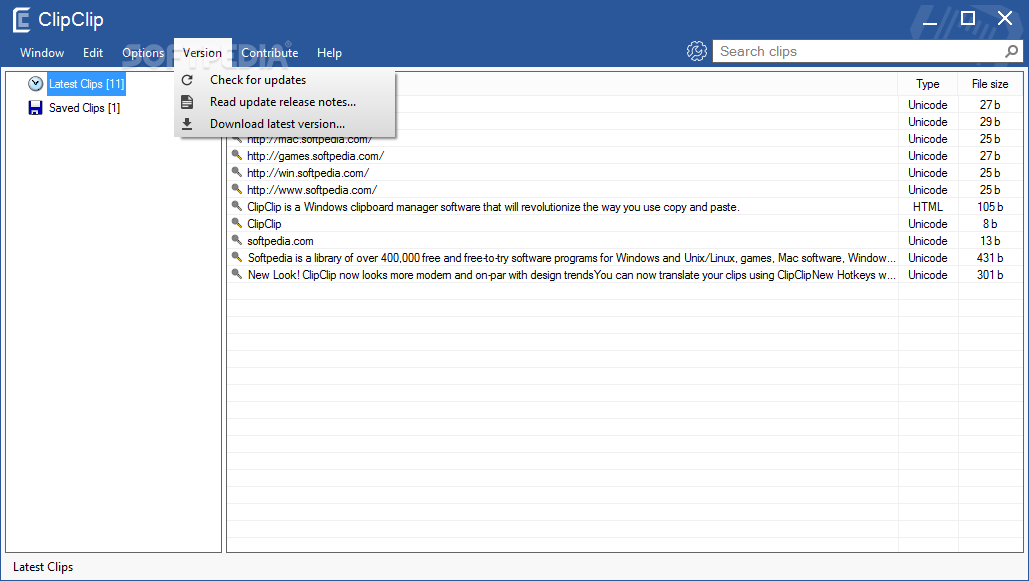
Task: Open the Edit menu
Action: pyautogui.click(x=93, y=53)
